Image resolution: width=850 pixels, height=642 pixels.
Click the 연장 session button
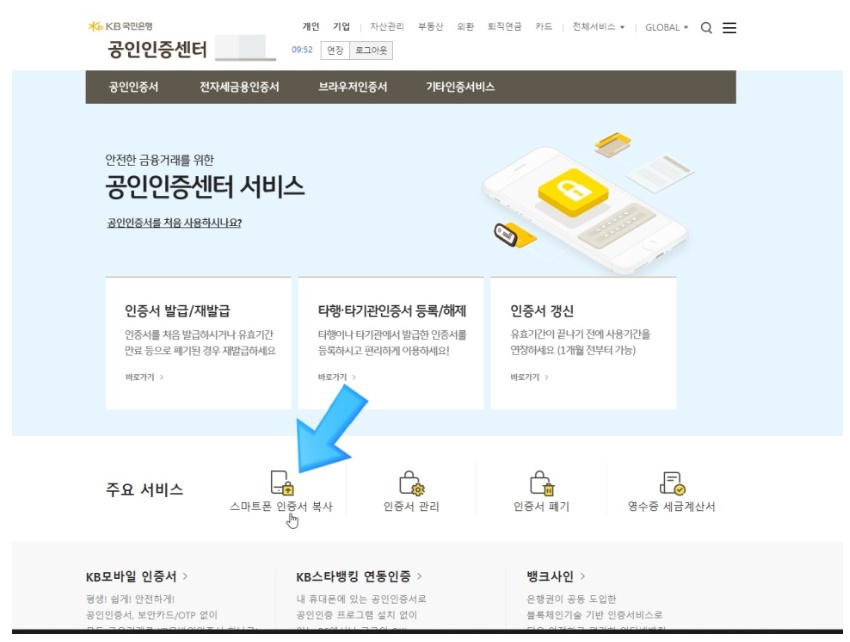(335, 50)
